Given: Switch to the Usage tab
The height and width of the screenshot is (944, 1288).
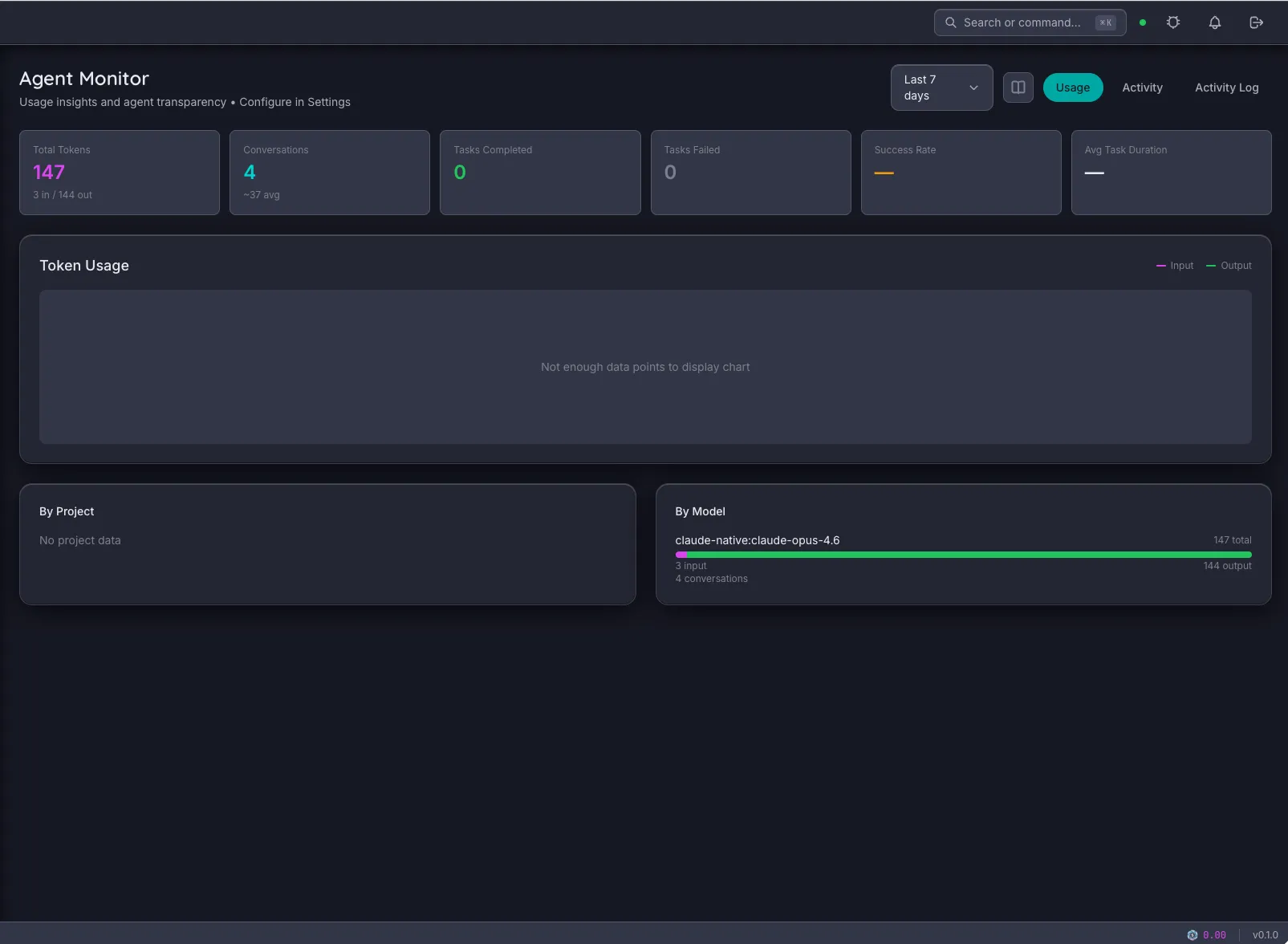Looking at the screenshot, I should point(1073,87).
